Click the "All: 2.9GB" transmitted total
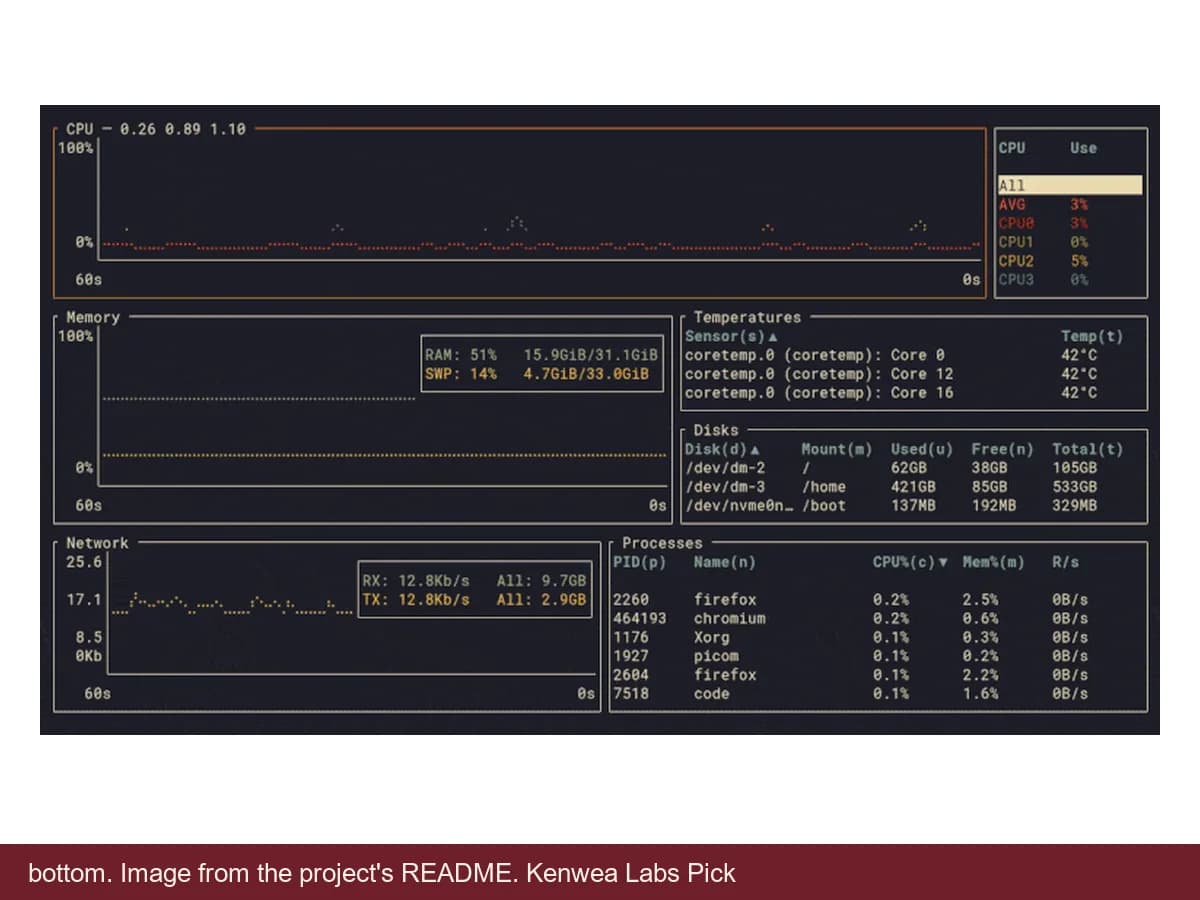The image size is (1200, 900). coord(541,600)
